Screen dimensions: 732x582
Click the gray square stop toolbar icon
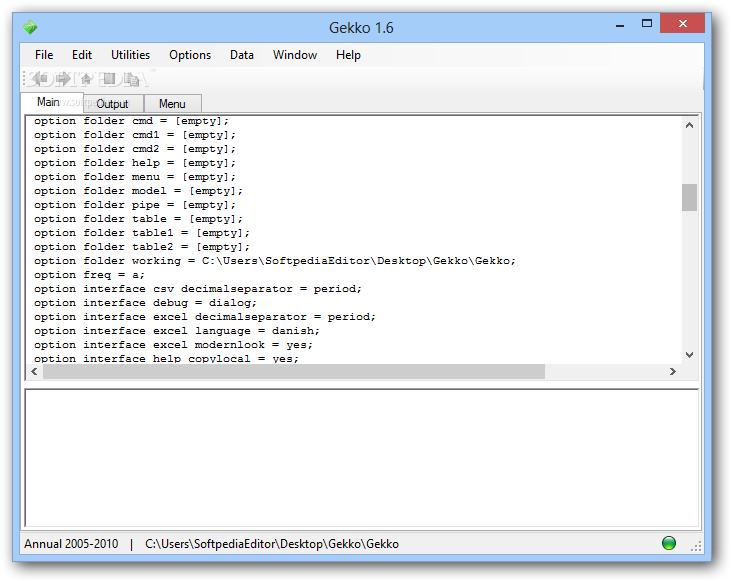tap(109, 79)
